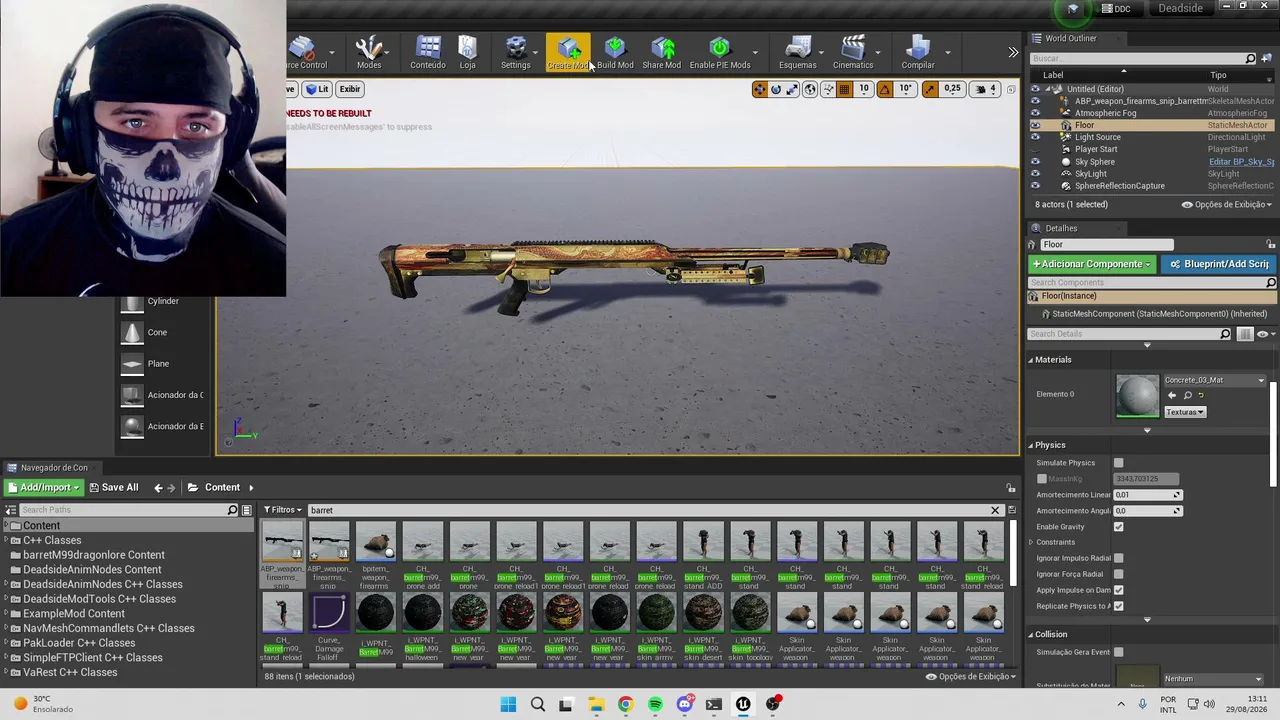Open the Filtros filter dropdown

tap(284, 510)
